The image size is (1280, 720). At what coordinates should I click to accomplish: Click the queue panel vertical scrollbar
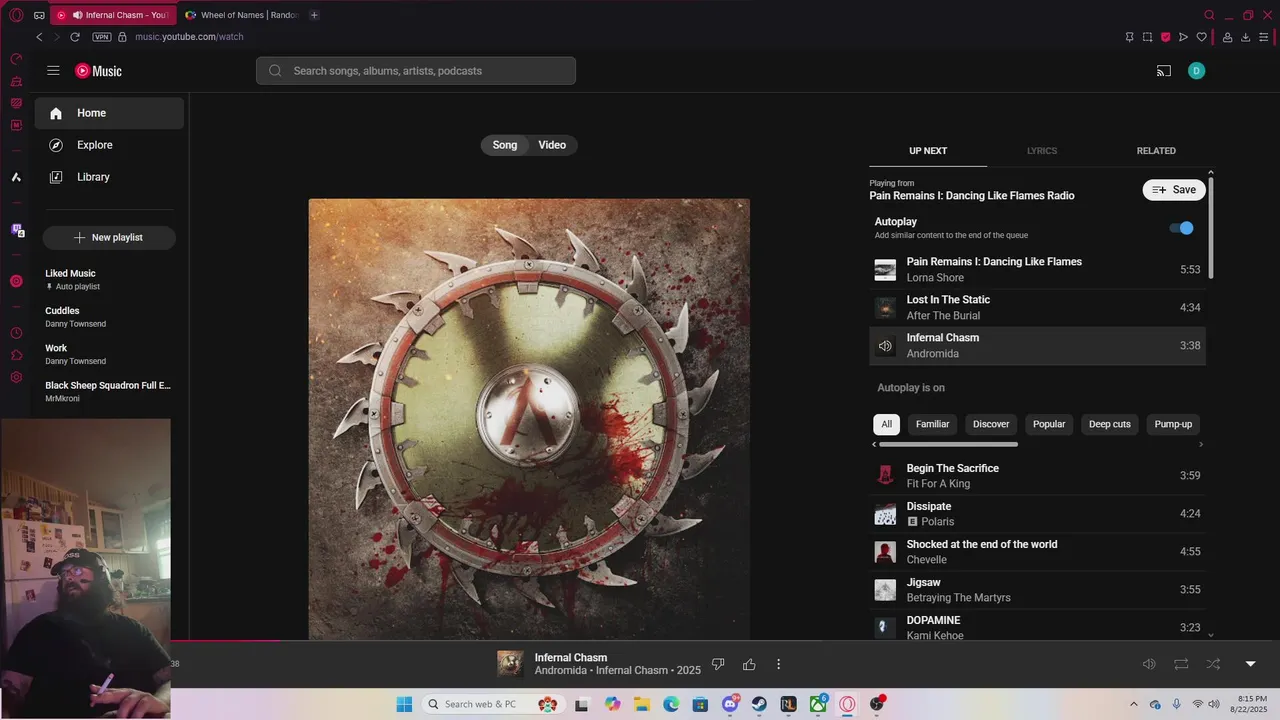coord(1211,227)
